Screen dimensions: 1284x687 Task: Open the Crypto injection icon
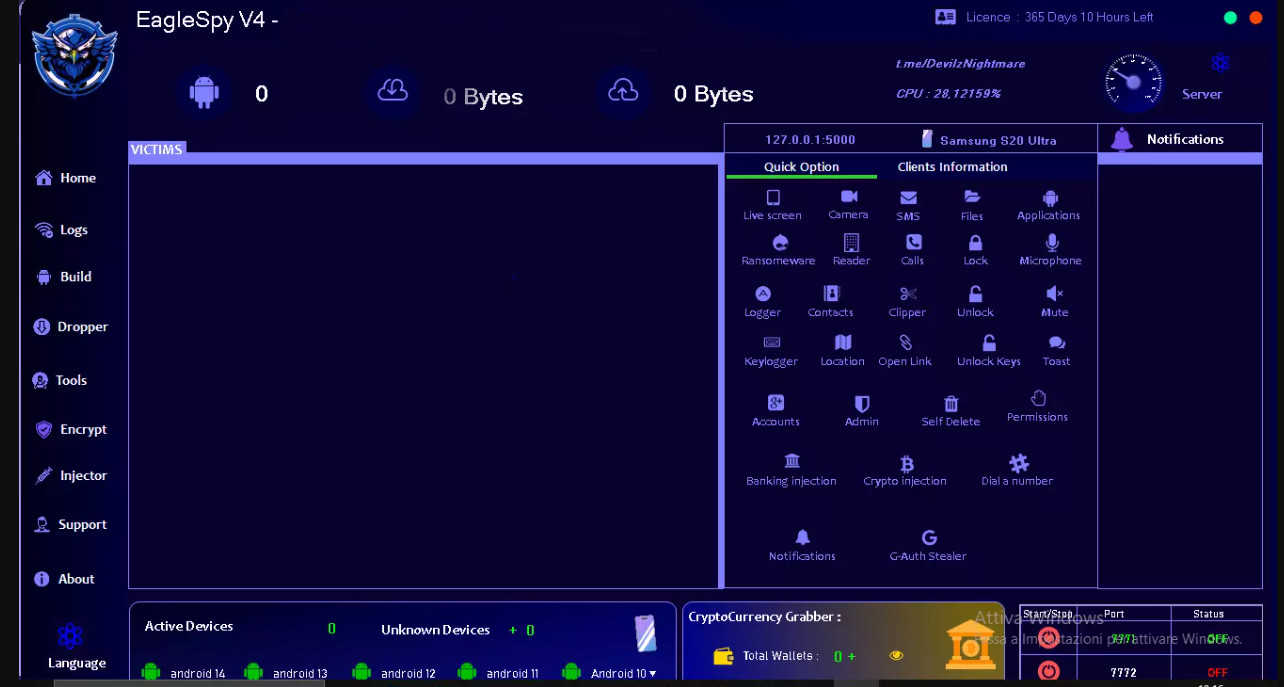907,463
